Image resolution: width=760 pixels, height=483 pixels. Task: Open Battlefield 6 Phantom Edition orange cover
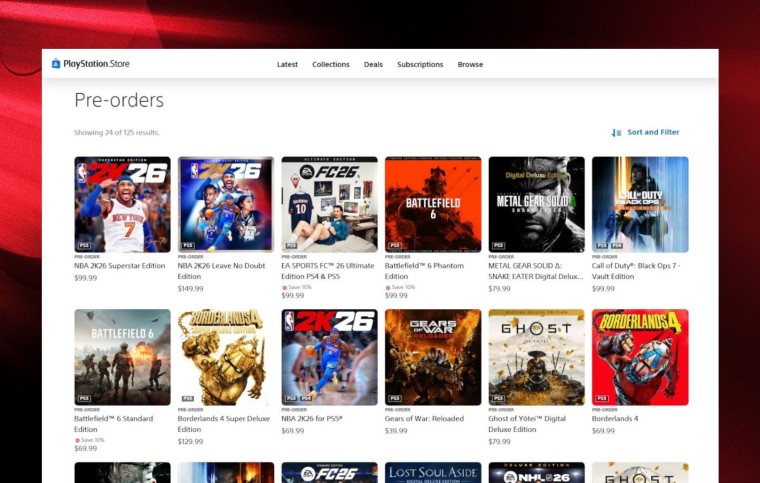[433, 204]
